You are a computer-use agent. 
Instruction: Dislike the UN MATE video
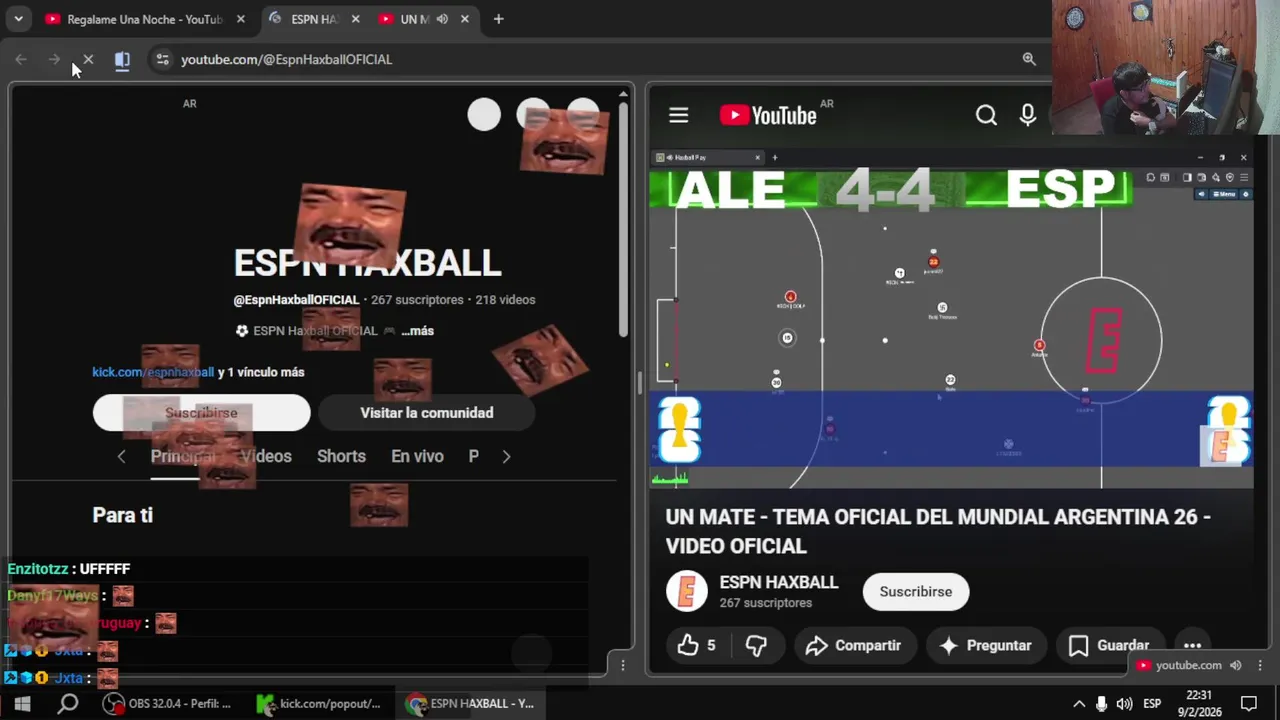[x=756, y=646]
